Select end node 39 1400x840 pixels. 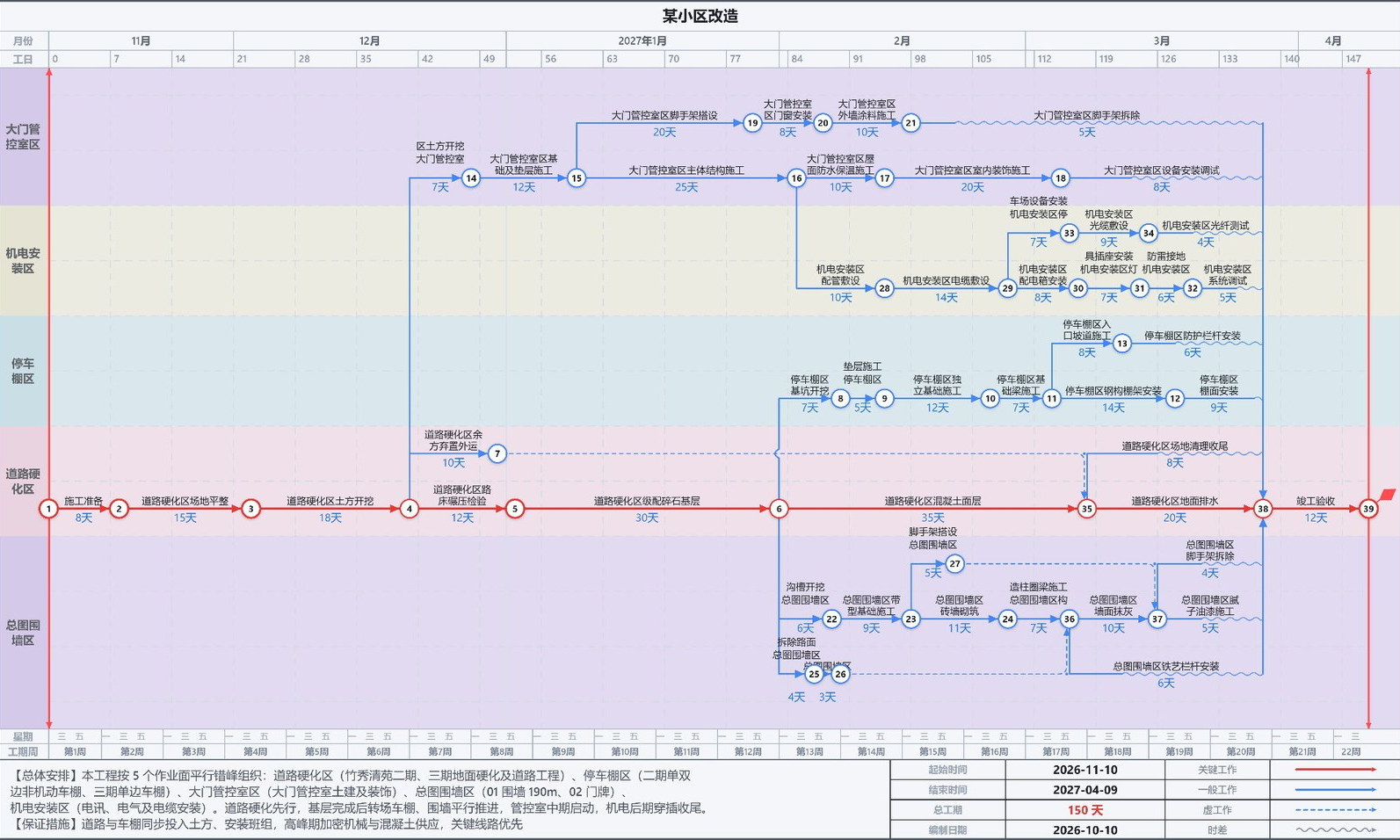click(x=1368, y=509)
